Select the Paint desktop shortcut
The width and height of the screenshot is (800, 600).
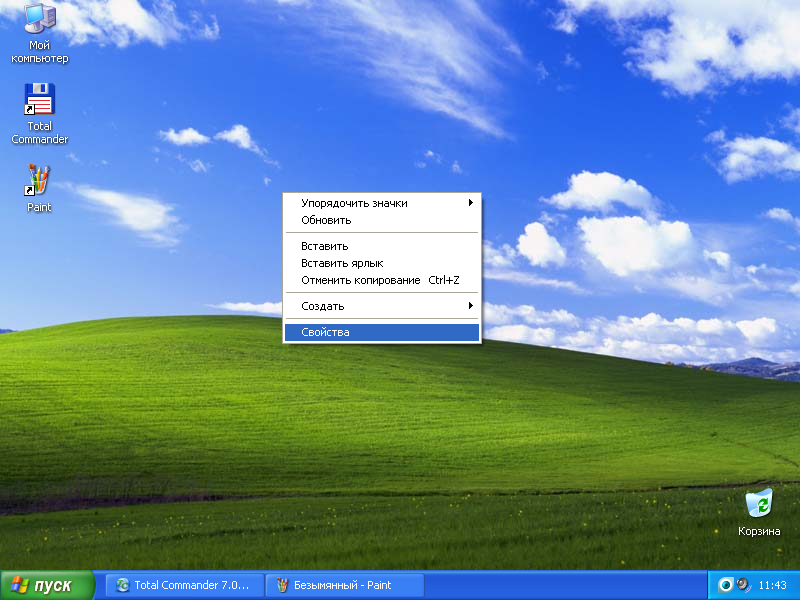(x=39, y=188)
